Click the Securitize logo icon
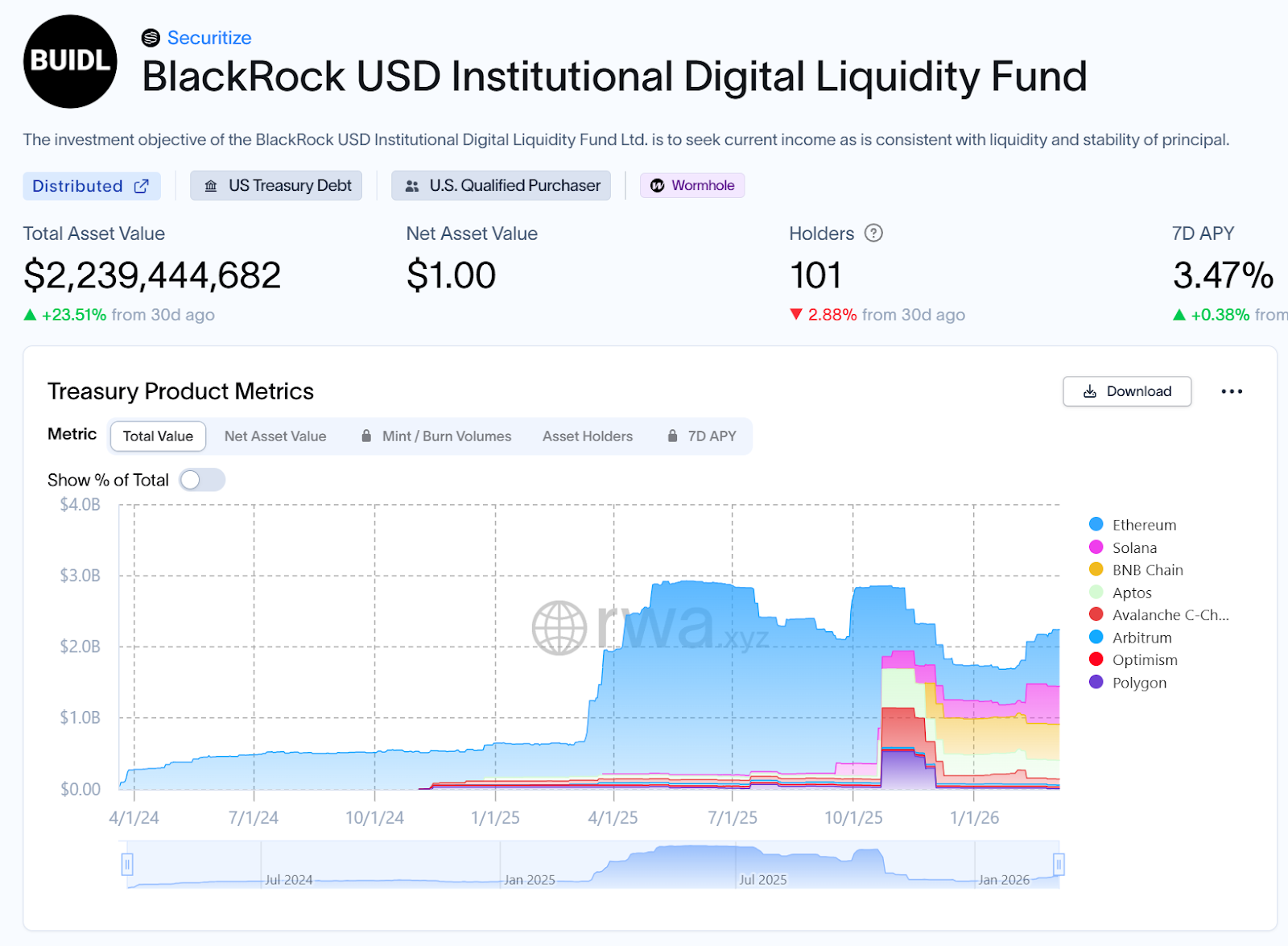The height and width of the screenshot is (946, 1288). click(151, 38)
